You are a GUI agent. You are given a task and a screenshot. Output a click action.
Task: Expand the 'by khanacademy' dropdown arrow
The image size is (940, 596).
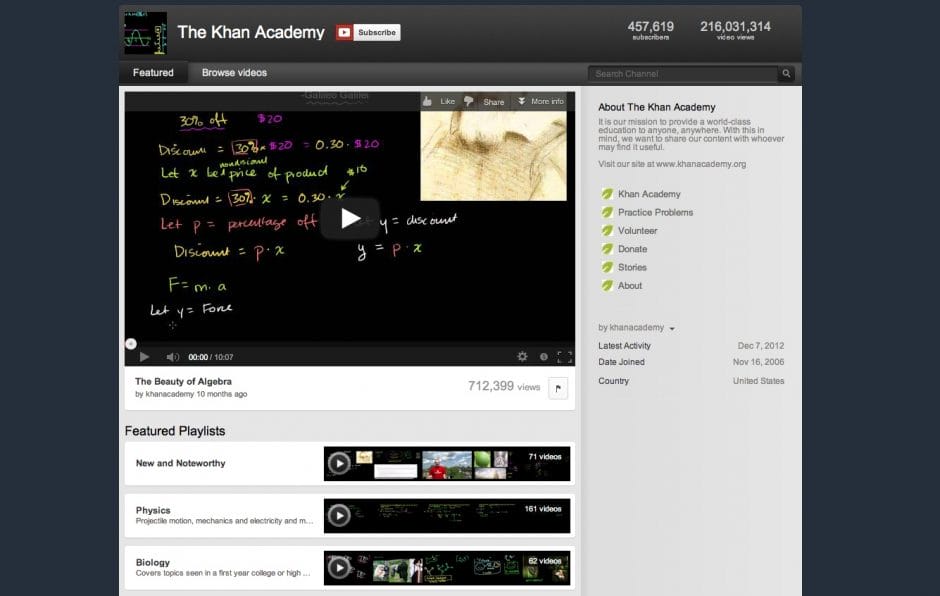click(672, 329)
